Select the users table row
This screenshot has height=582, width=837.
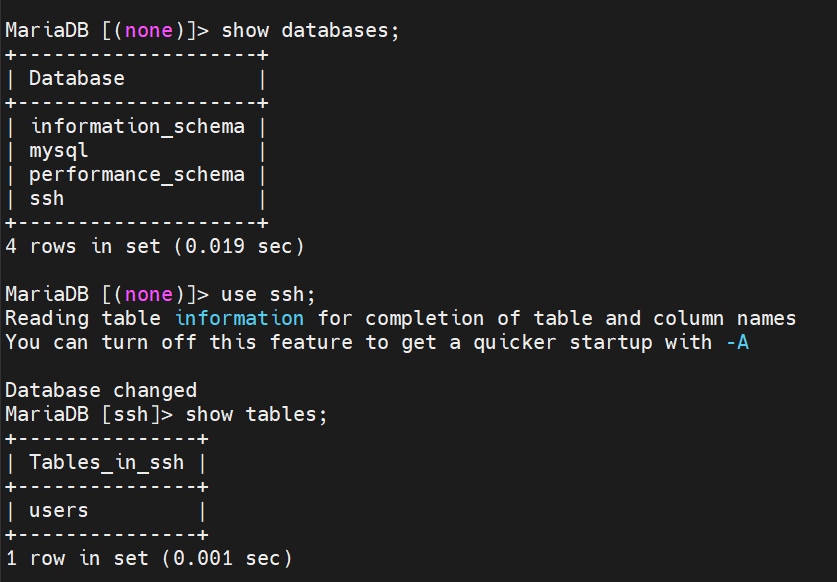(59, 510)
